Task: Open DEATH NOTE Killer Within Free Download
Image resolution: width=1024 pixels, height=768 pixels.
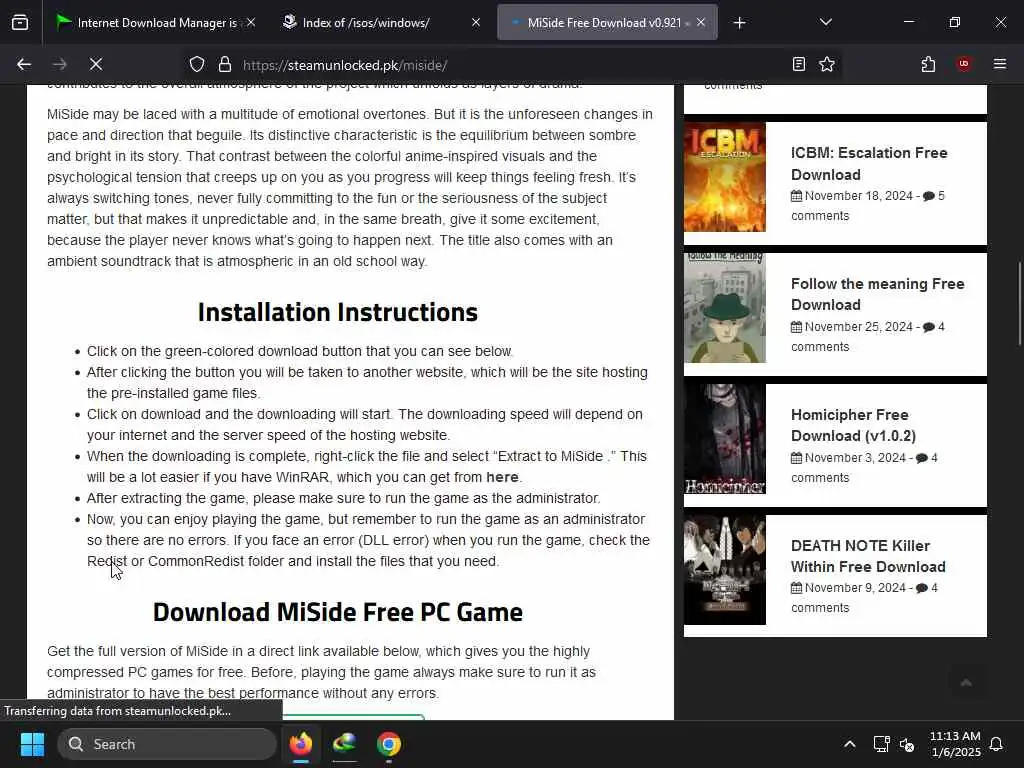Action: click(x=868, y=556)
